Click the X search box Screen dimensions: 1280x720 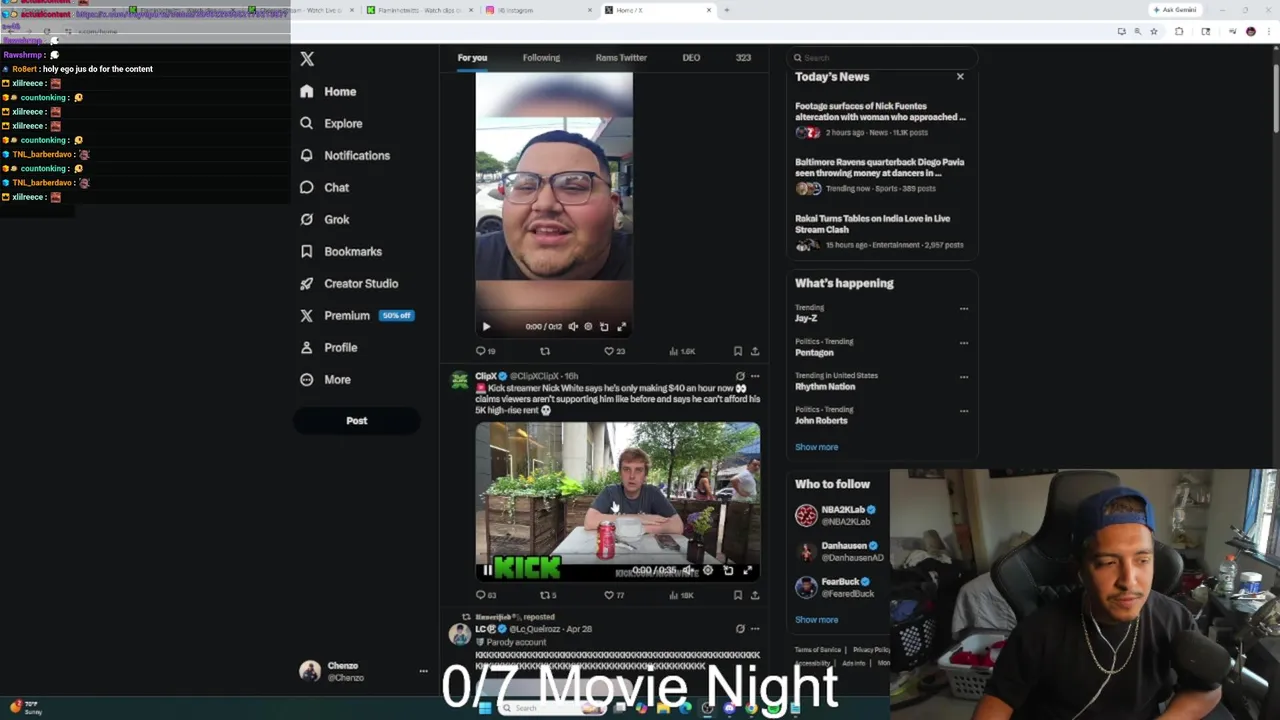[x=880, y=58]
